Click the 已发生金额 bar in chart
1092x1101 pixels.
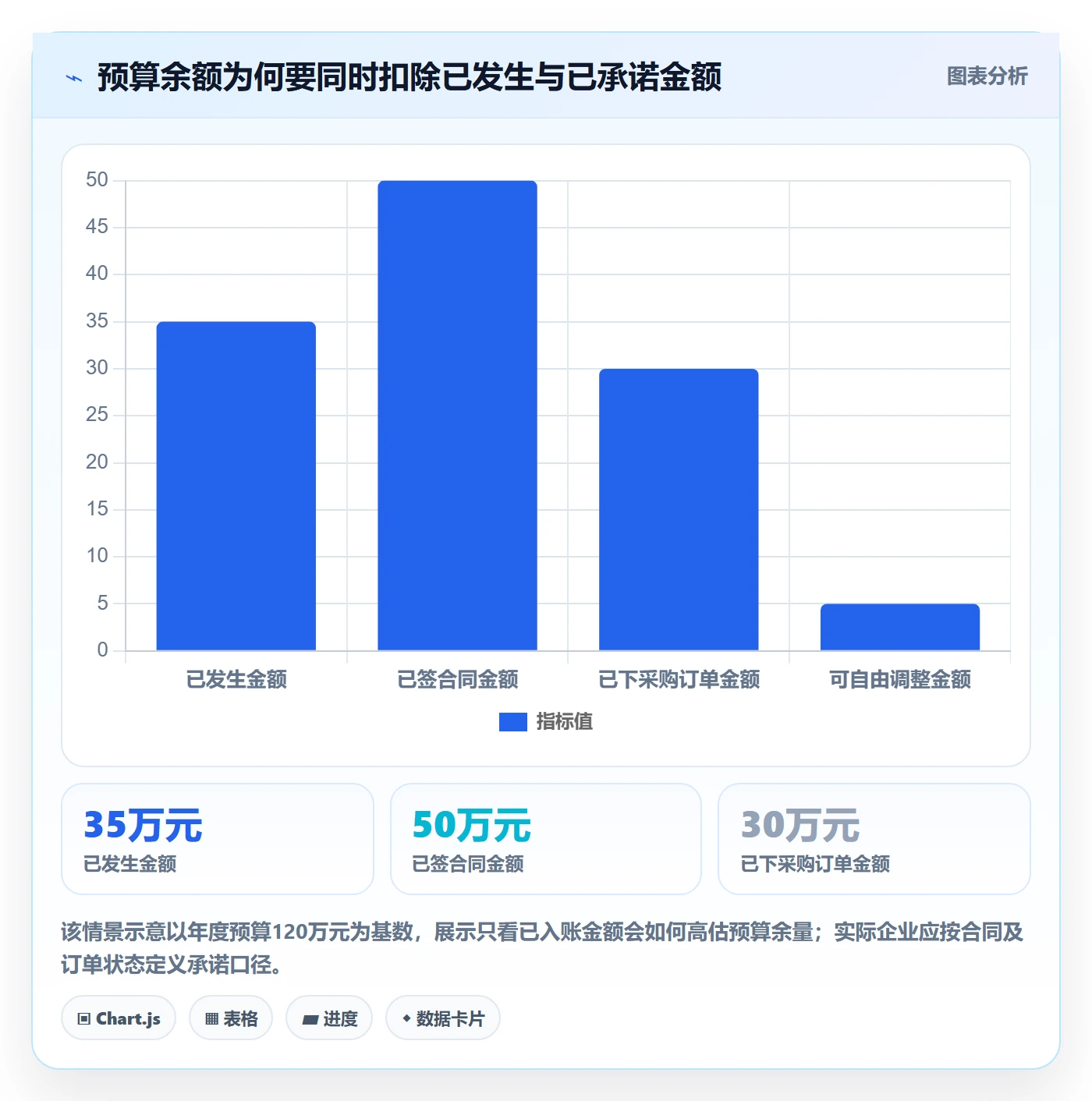(236, 486)
